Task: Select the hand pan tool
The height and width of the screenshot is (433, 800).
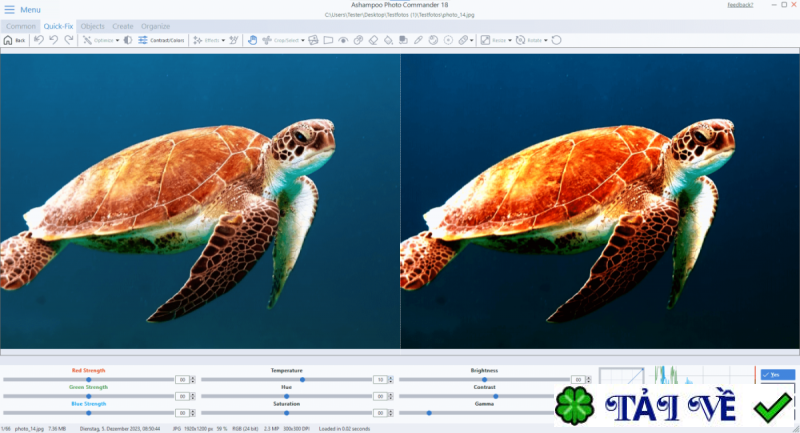Action: 253,40
